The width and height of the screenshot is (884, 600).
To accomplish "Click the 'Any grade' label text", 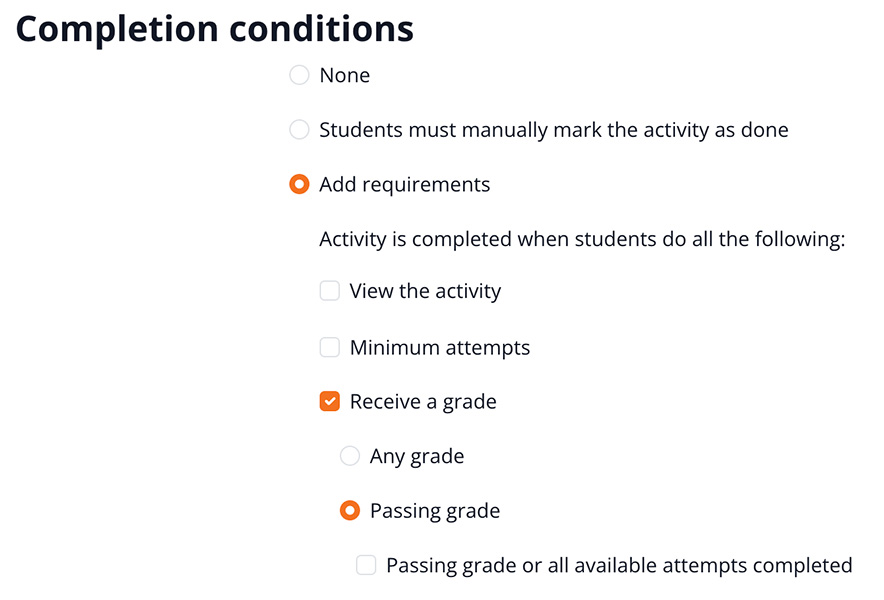I will (x=417, y=457).
